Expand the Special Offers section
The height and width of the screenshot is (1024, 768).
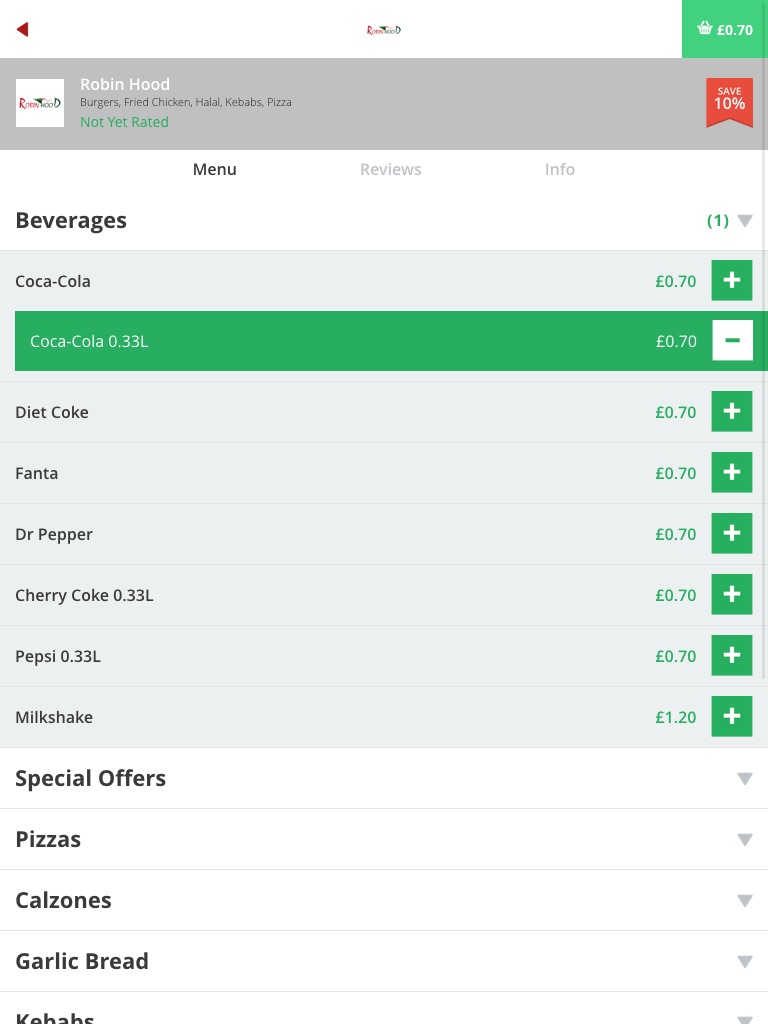[x=744, y=779]
